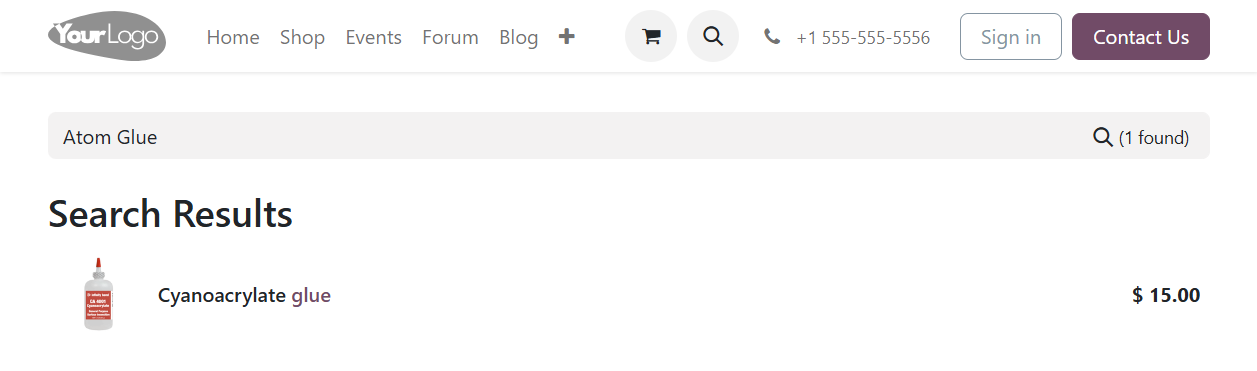Click the YourLogo site logo
Image resolution: width=1257 pixels, height=371 pixels.
(x=107, y=36)
